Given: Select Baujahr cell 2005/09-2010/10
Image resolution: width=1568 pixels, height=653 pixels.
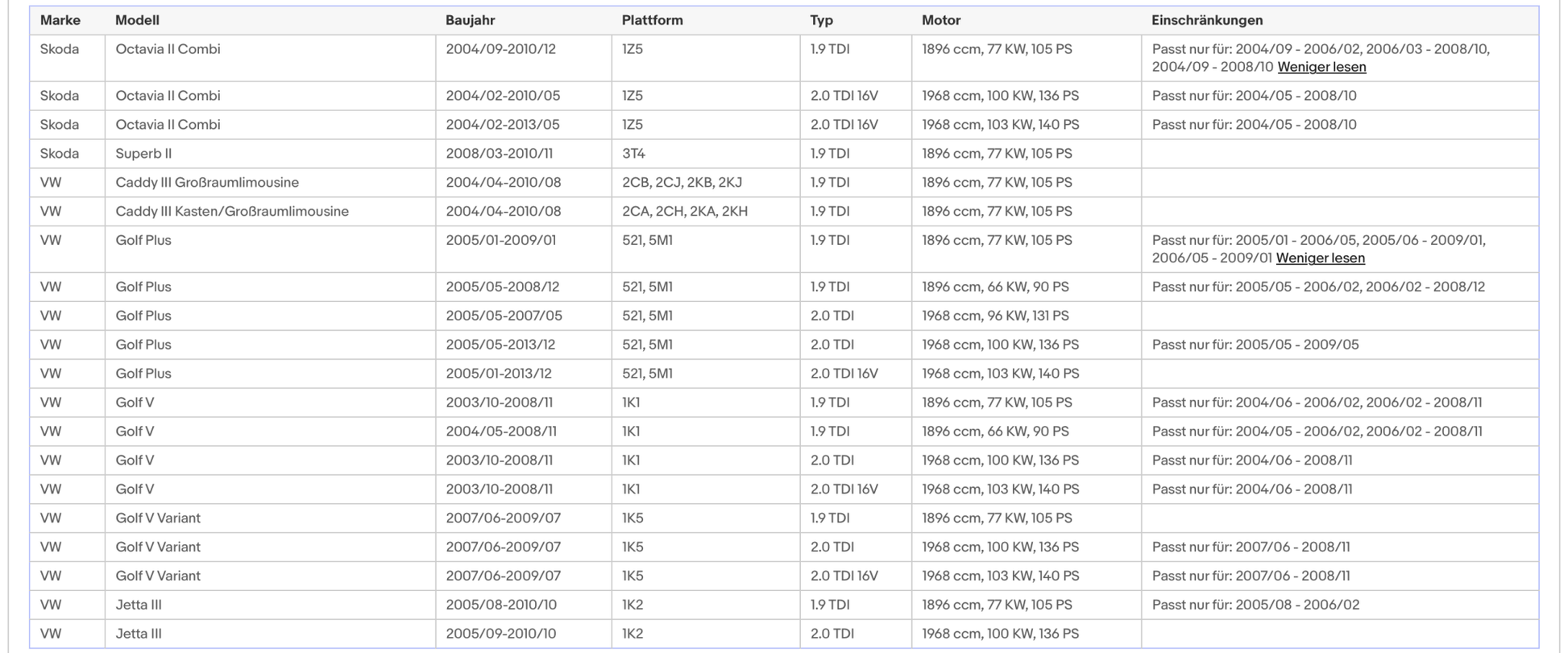Looking at the screenshot, I should 500,634.
